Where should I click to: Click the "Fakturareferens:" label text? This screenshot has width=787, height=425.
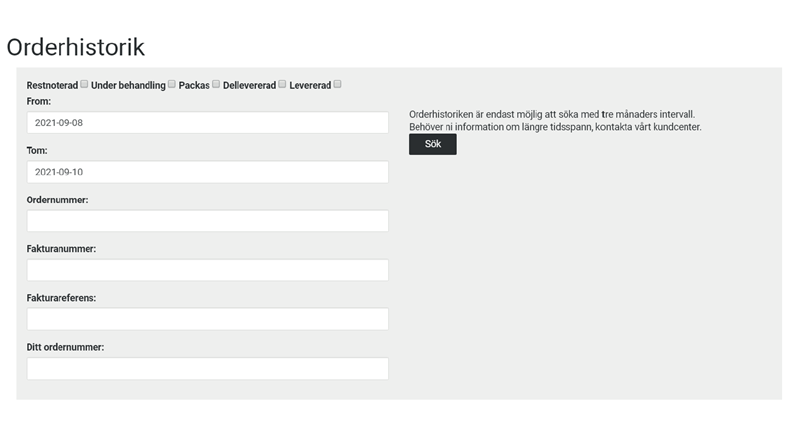coord(61,298)
